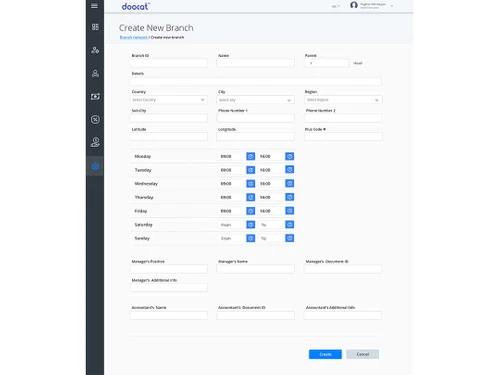This screenshot has width=500, height=375.
Task: Open the hamburger menu in sidebar
Action: (x=95, y=6)
